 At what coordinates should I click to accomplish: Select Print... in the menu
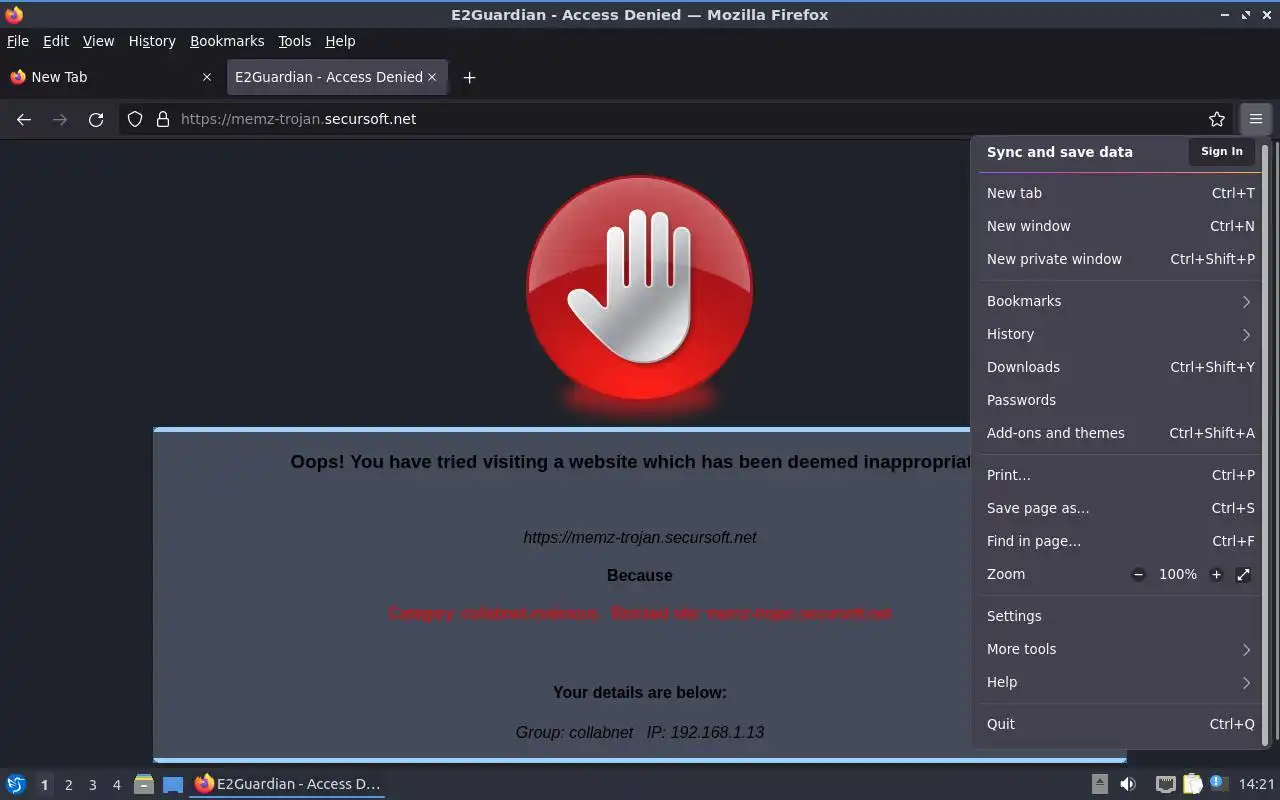pos(1120,475)
